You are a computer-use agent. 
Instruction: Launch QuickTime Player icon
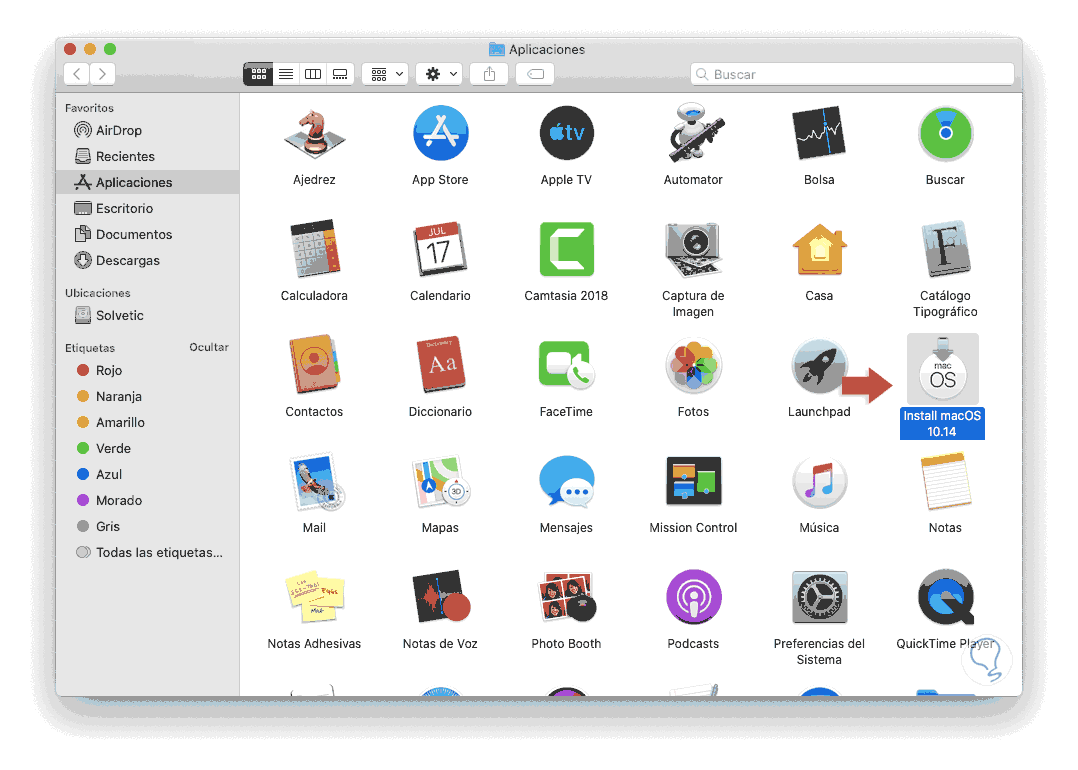point(945,597)
